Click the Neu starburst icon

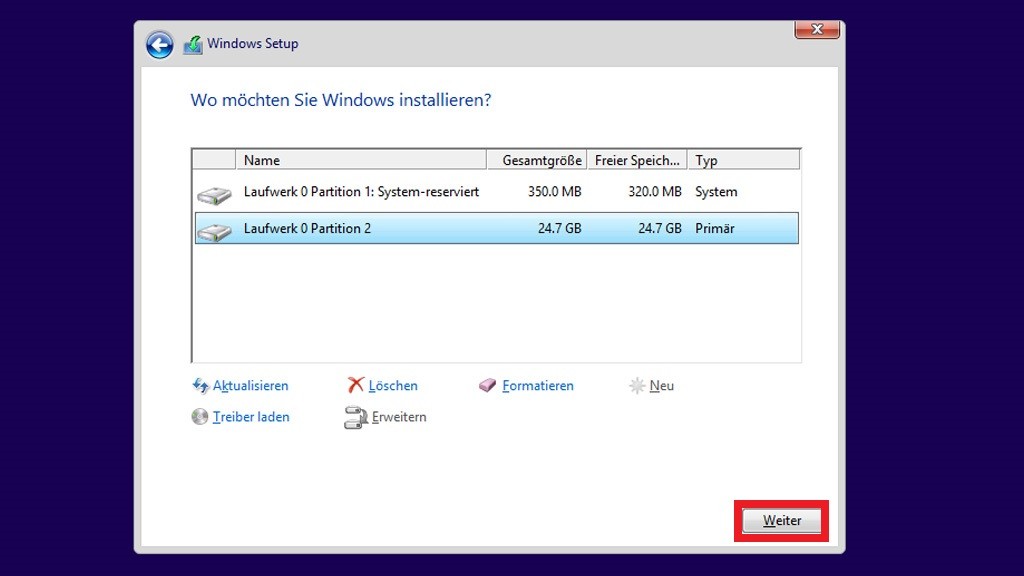click(637, 385)
